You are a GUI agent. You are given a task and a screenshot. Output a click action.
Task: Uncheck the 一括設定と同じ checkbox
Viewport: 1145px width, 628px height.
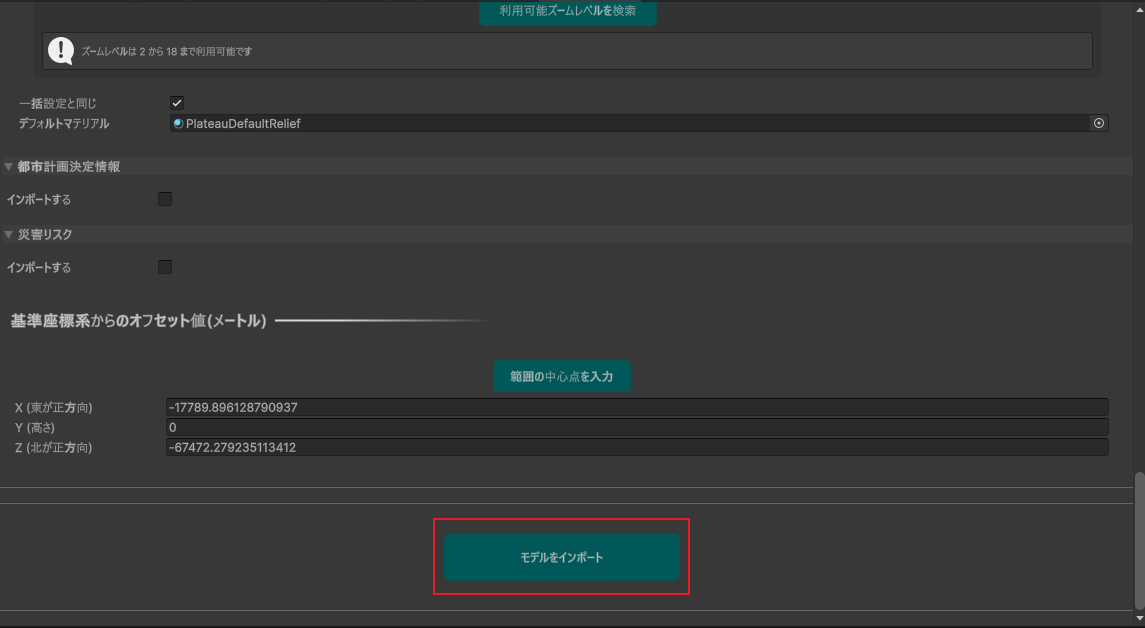point(177,102)
